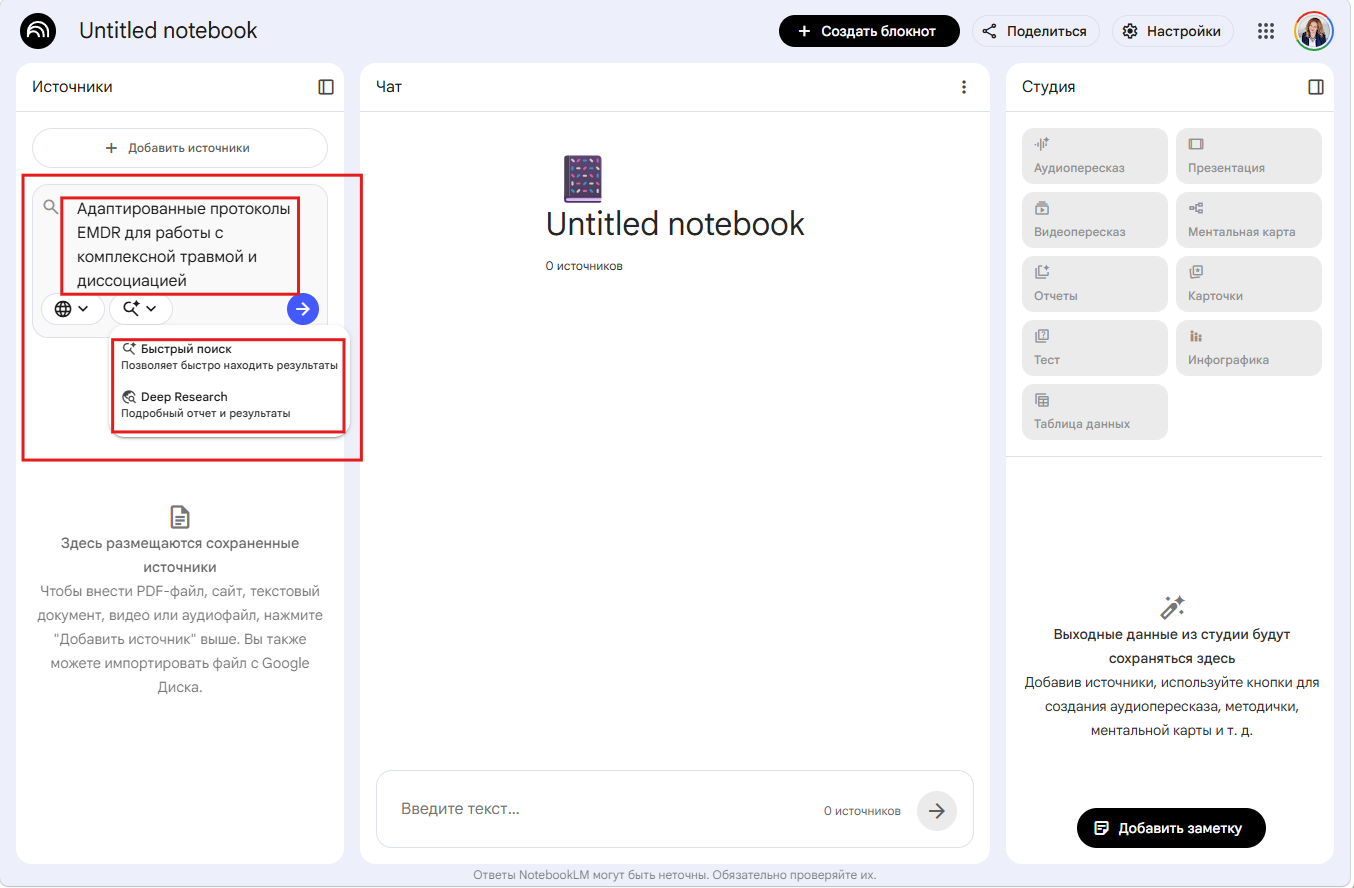Click the Таблица данных table icon

tap(1042, 400)
